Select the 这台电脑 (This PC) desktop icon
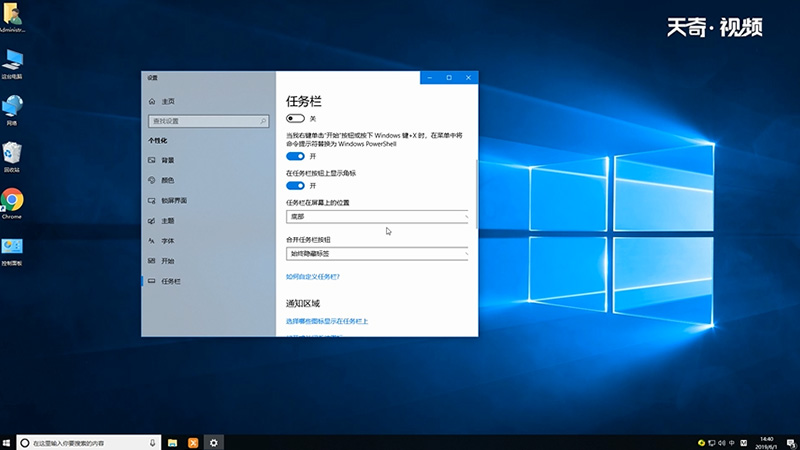Screen dimensions: 800x450 (x=12, y=64)
